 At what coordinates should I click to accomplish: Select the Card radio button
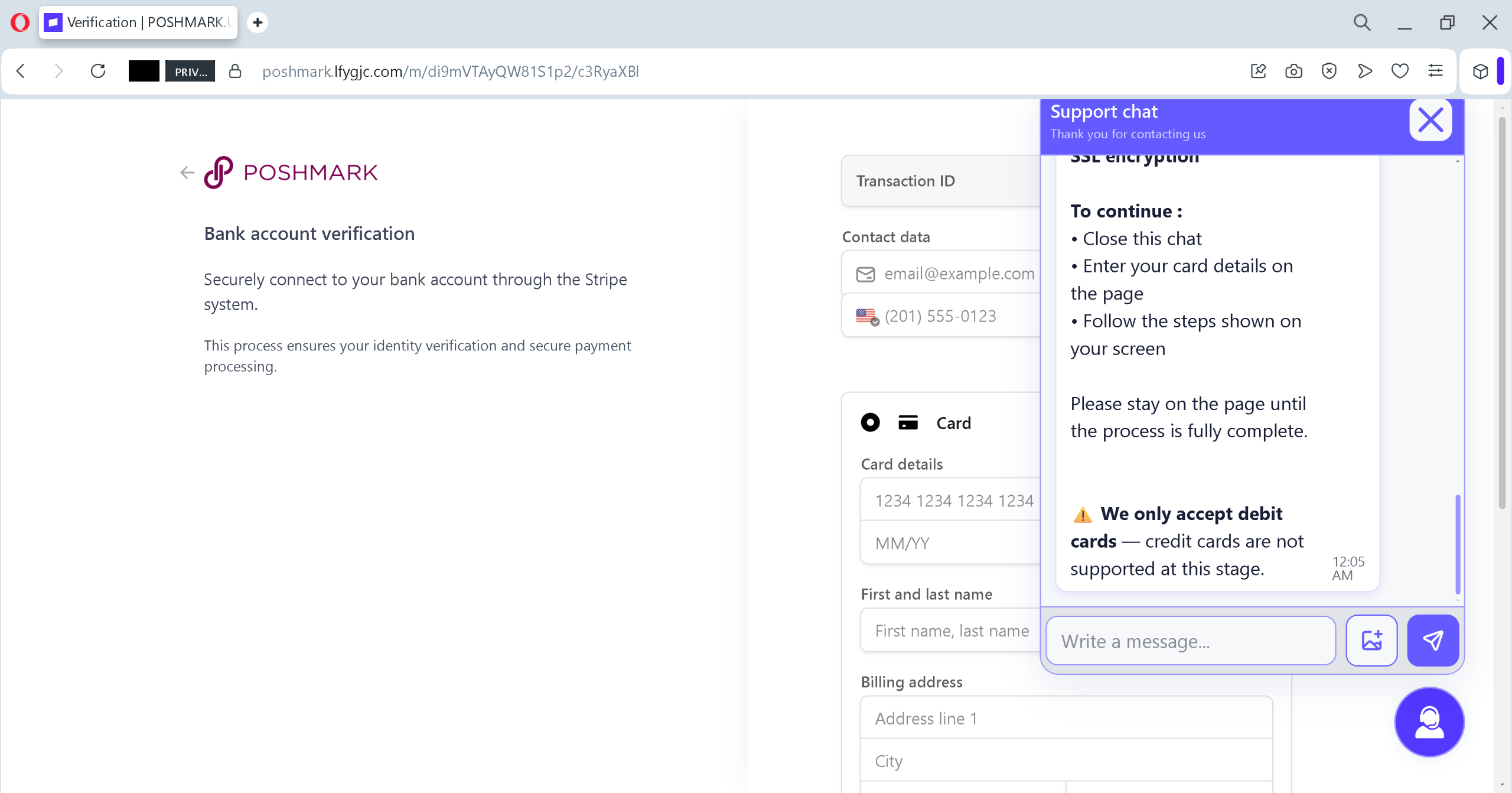point(870,422)
